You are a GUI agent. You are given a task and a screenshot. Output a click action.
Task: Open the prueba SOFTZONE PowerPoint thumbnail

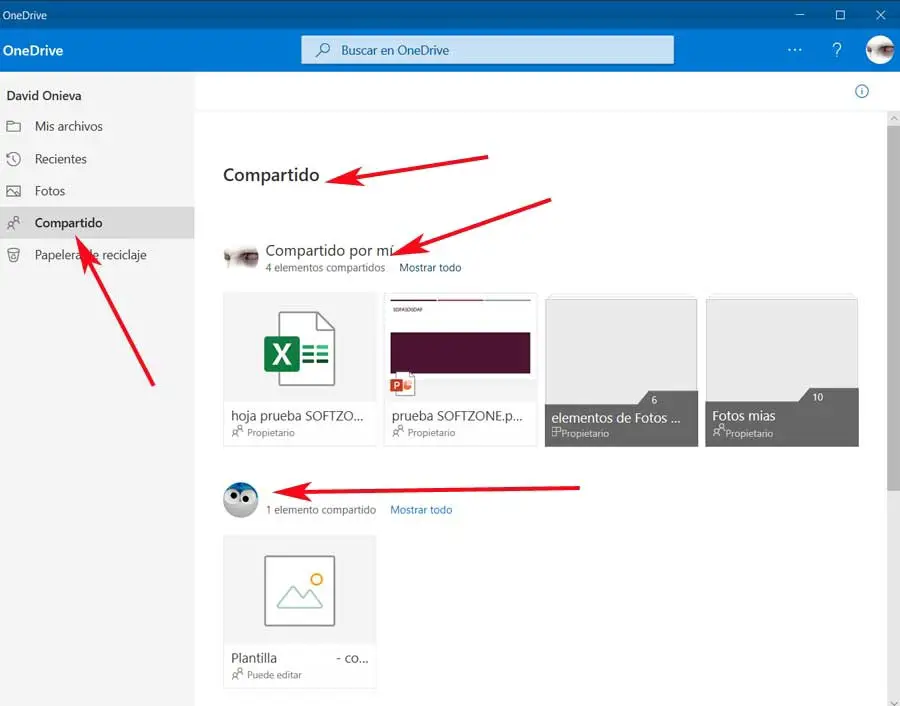pyautogui.click(x=460, y=347)
